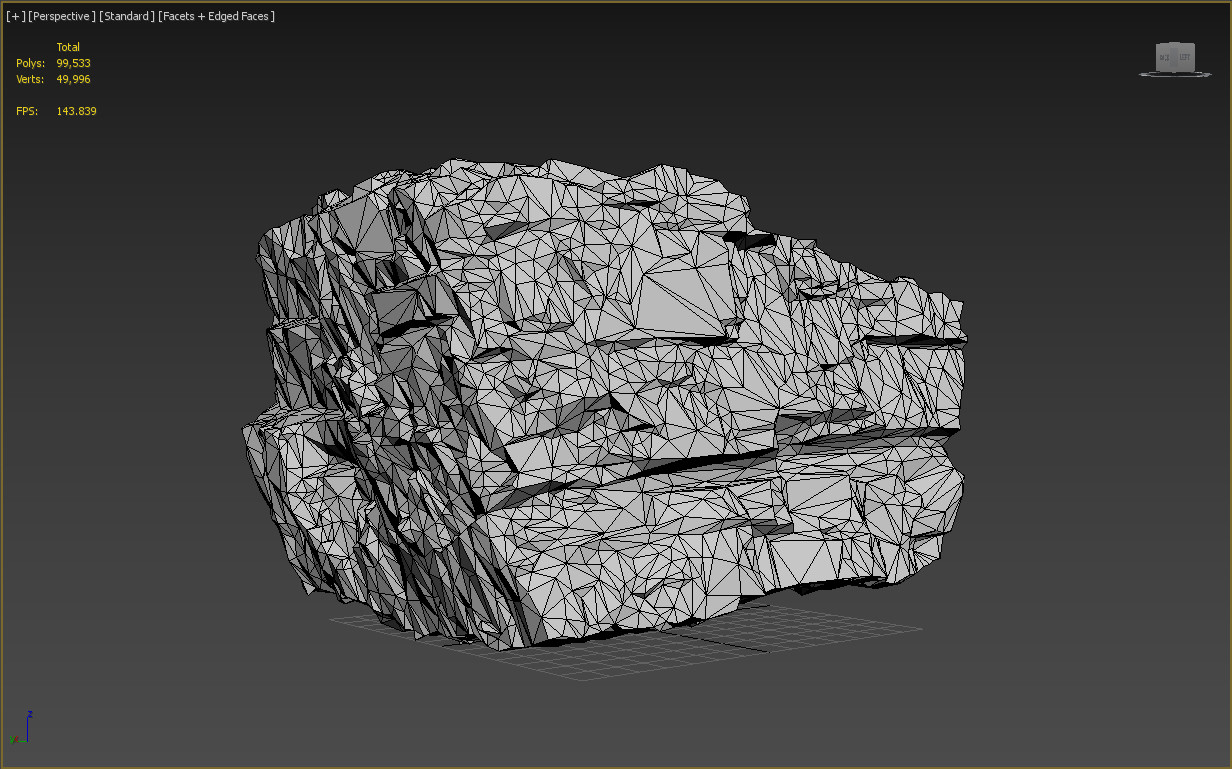This screenshot has height=769, width=1232.
Task: Open the [+] general viewport menu
Action: click(16, 16)
